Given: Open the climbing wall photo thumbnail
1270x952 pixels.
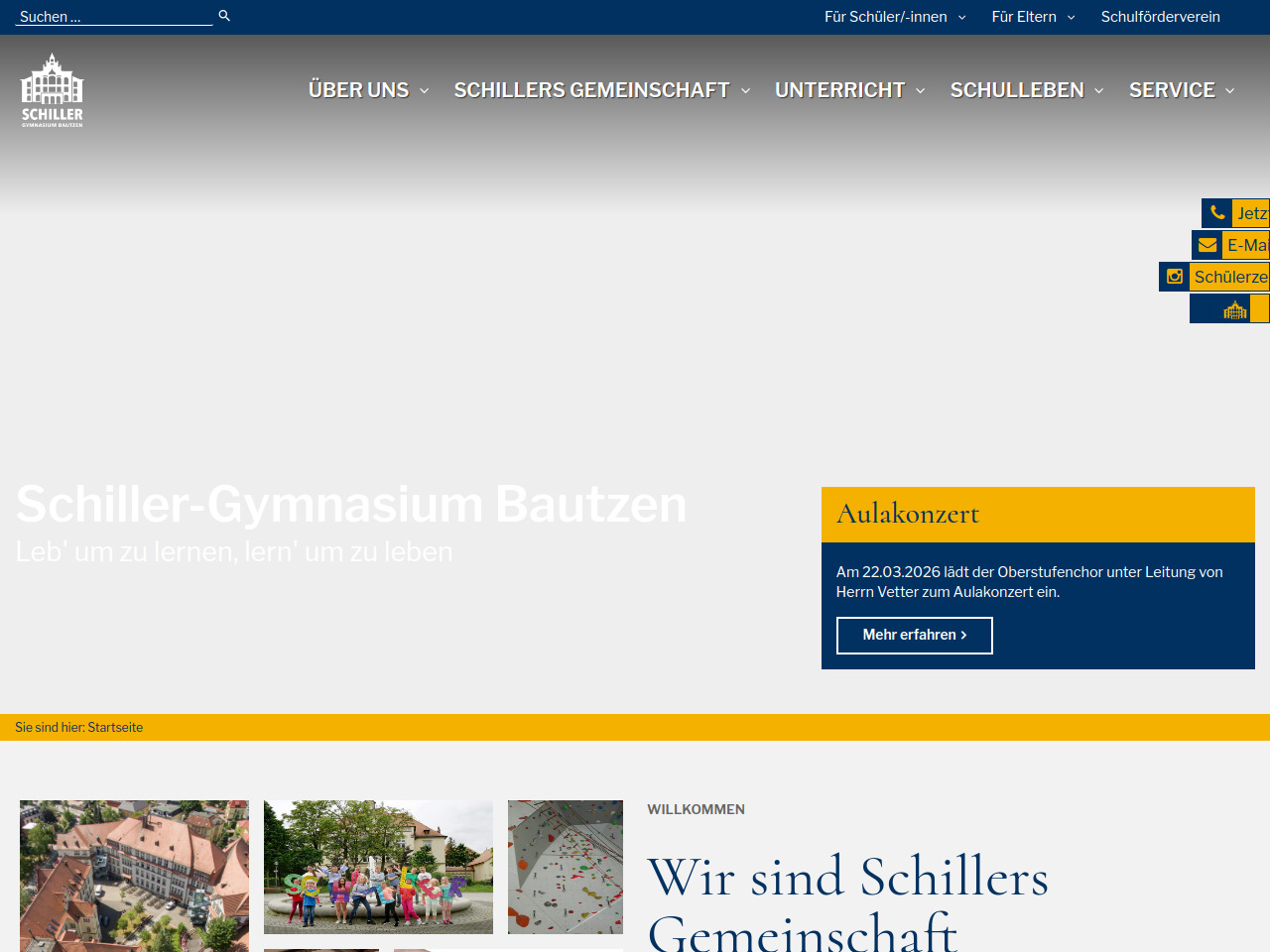Looking at the screenshot, I should point(566,867).
